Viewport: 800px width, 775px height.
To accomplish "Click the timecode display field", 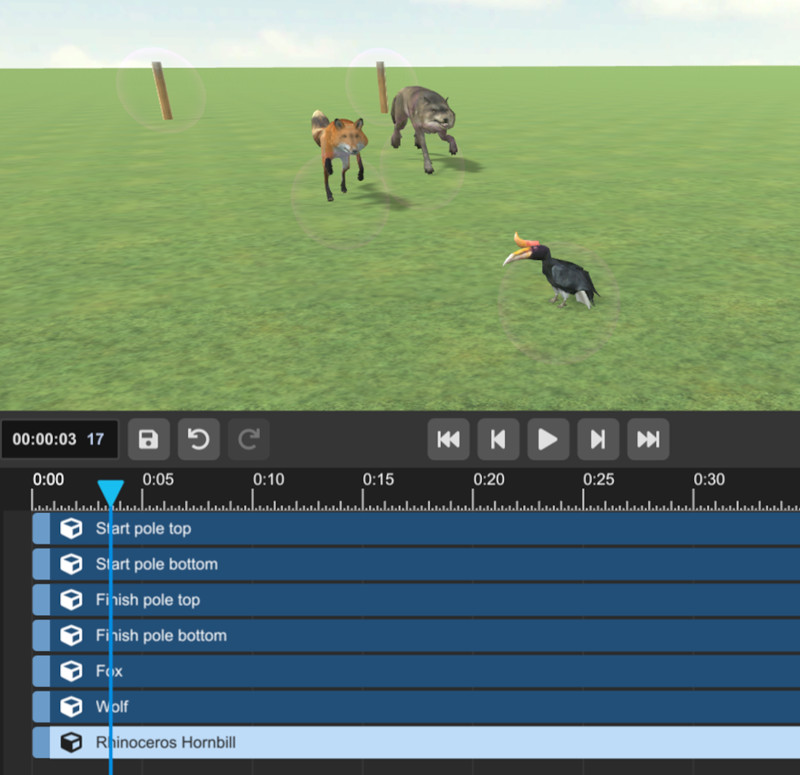I will (x=59, y=439).
